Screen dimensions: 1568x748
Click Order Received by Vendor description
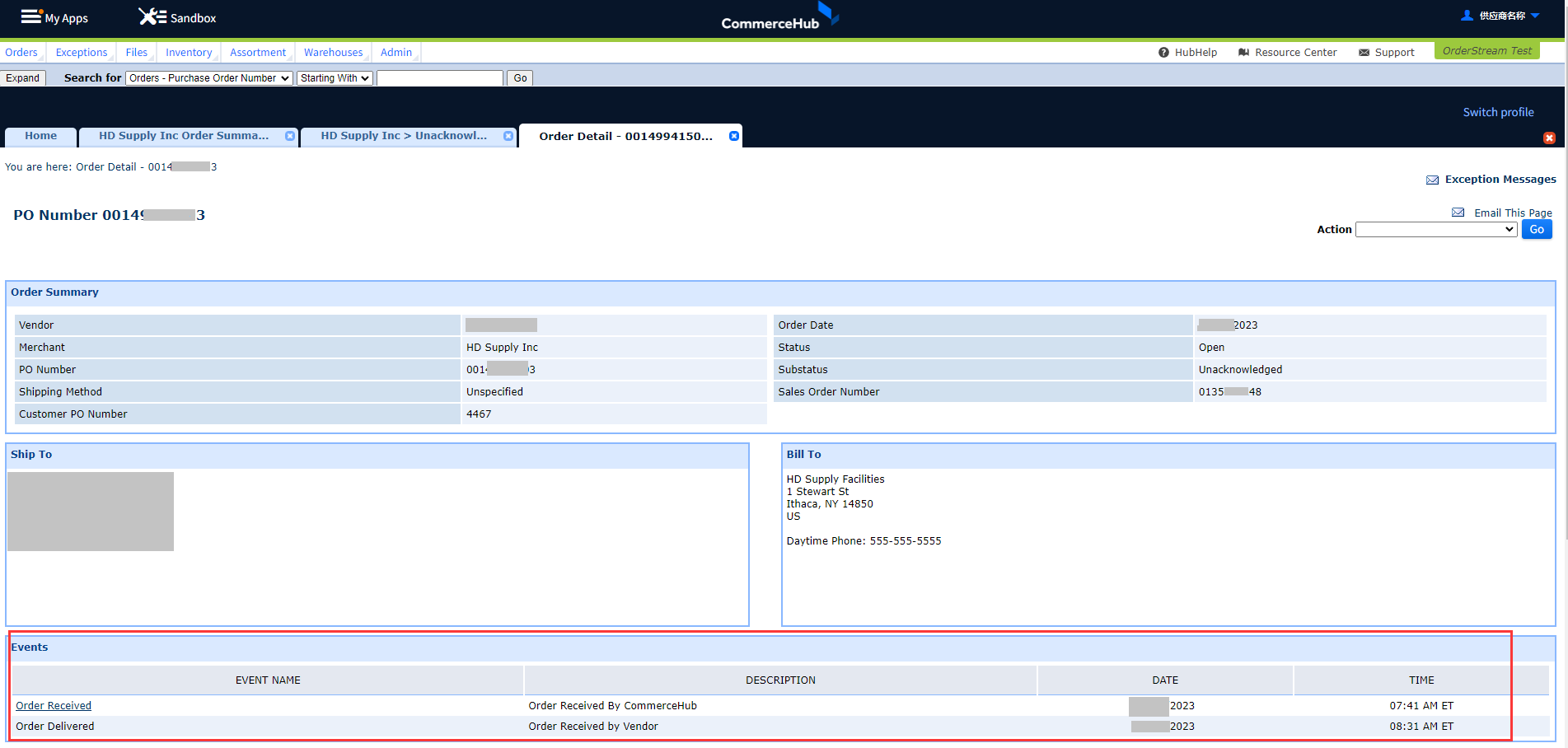coord(593,727)
